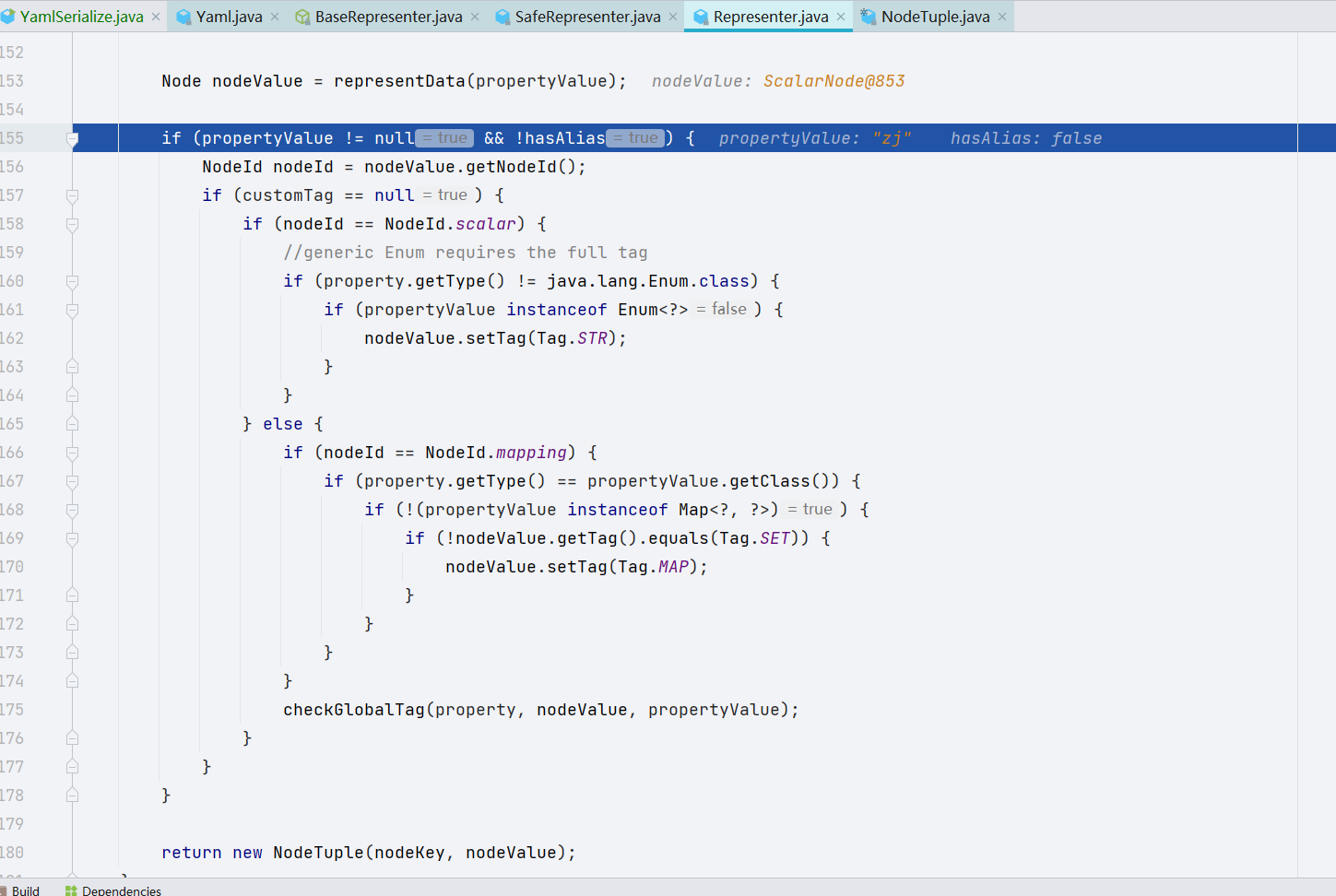
Task: Close the active Representer.java tab
Action: click(841, 17)
